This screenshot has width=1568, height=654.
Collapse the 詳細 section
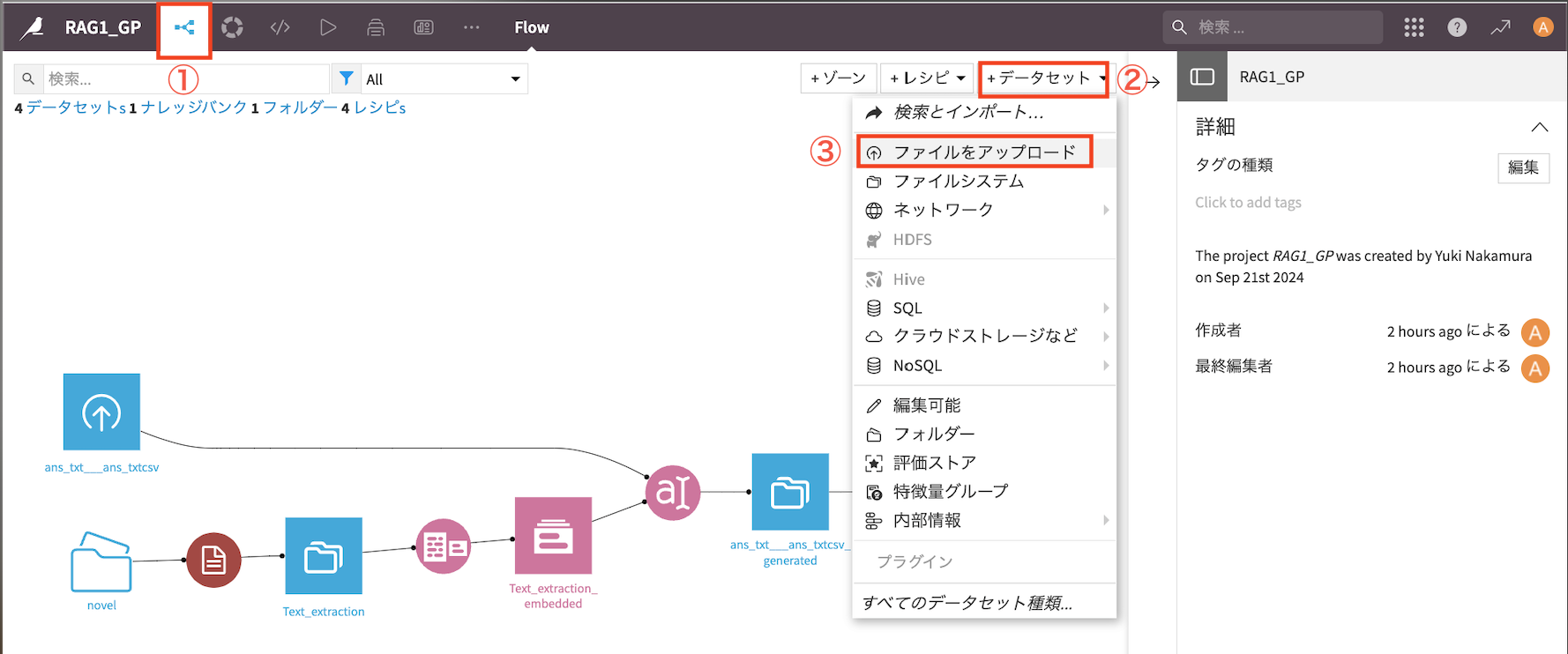(1540, 127)
